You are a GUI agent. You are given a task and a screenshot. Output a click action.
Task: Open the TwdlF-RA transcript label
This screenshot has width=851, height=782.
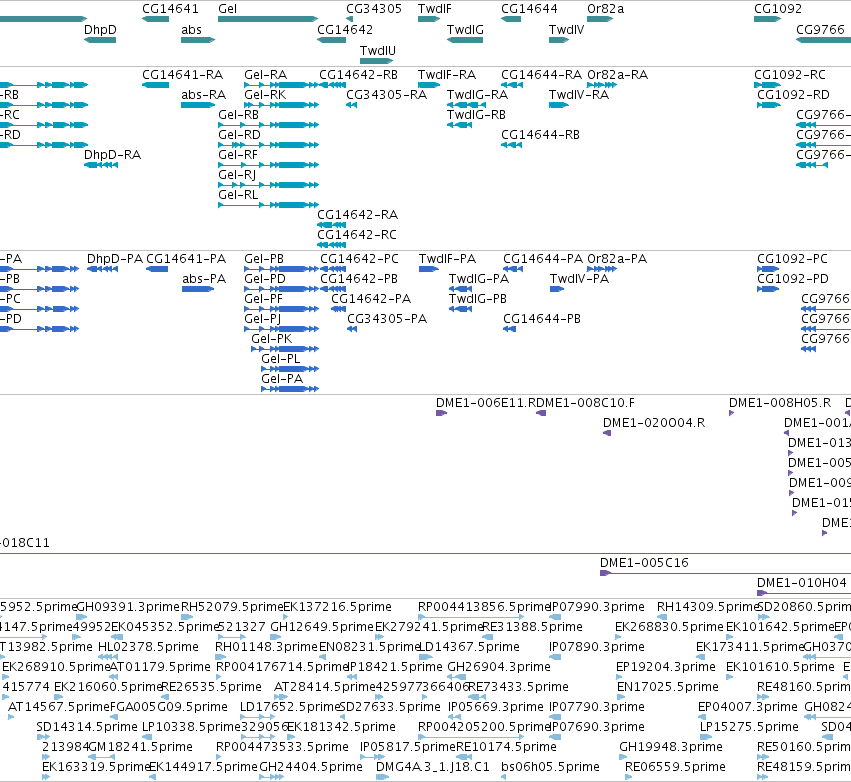[447, 74]
